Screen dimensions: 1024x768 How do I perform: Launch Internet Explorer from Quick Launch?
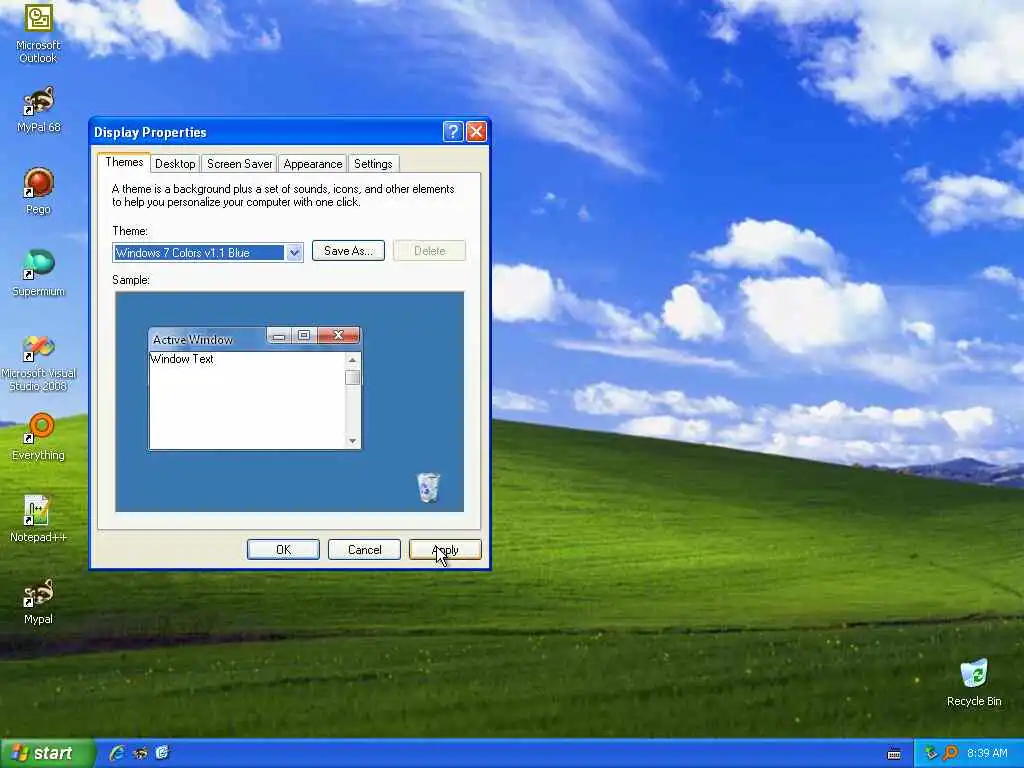(118, 753)
